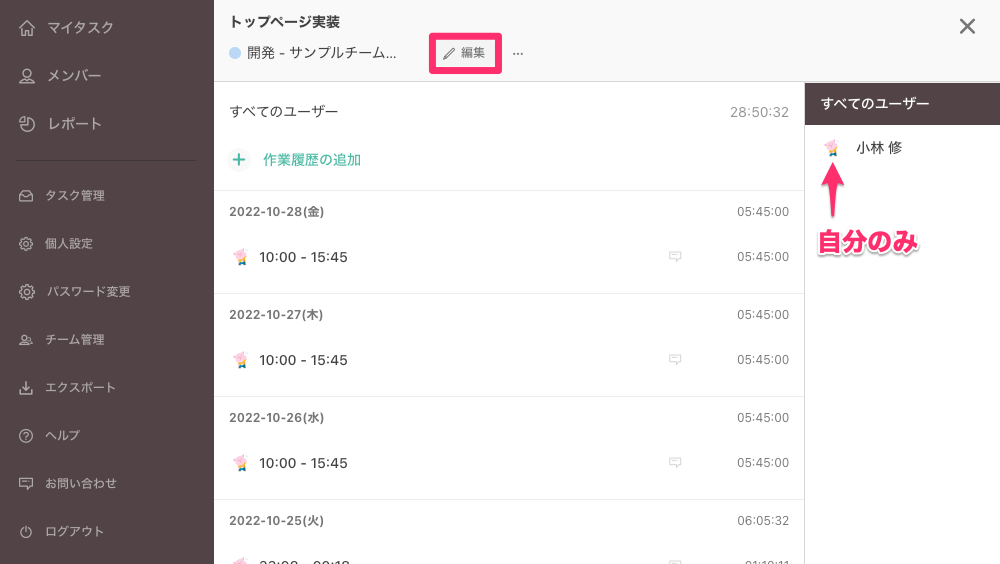The width and height of the screenshot is (1000, 564).
Task: Select タスク管理 in the sidebar
Action: click(x=74, y=196)
